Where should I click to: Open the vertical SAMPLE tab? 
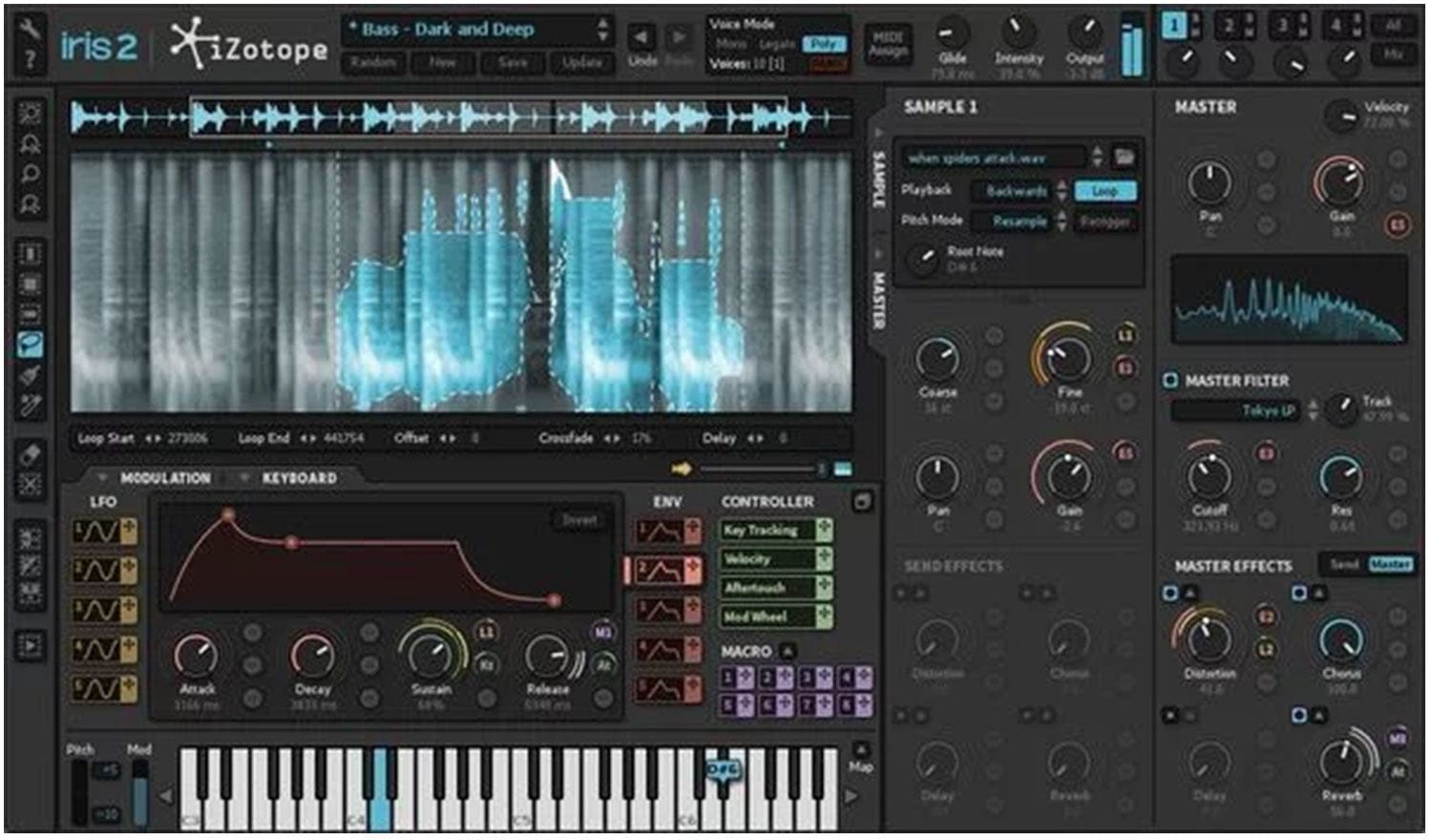pos(878,178)
